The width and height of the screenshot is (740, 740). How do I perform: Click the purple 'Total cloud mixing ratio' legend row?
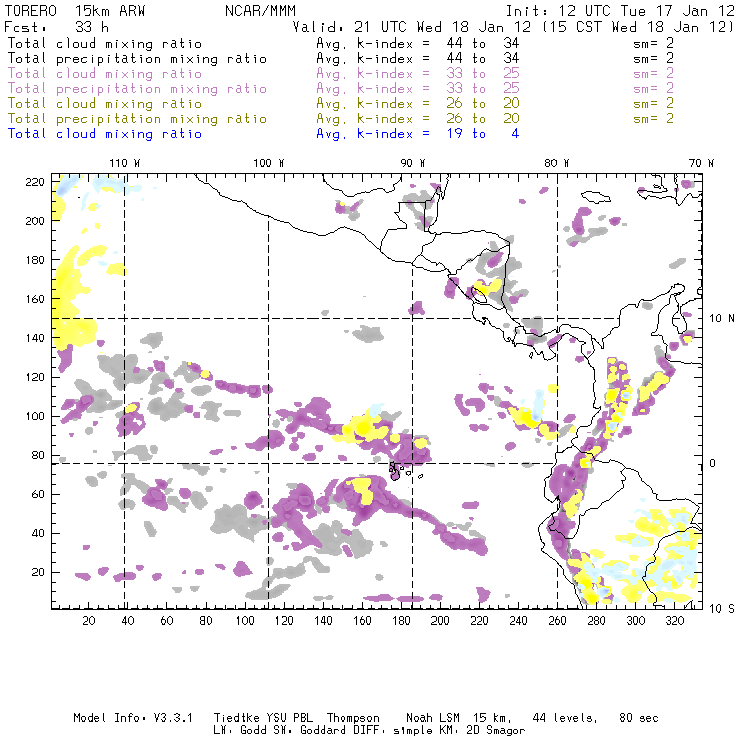click(x=105, y=74)
